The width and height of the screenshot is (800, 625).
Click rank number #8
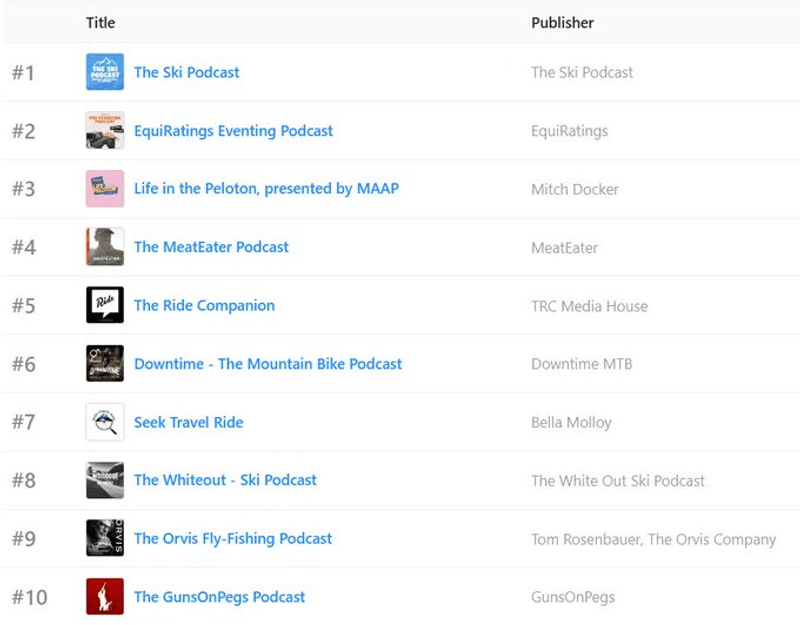pyautogui.click(x=23, y=481)
